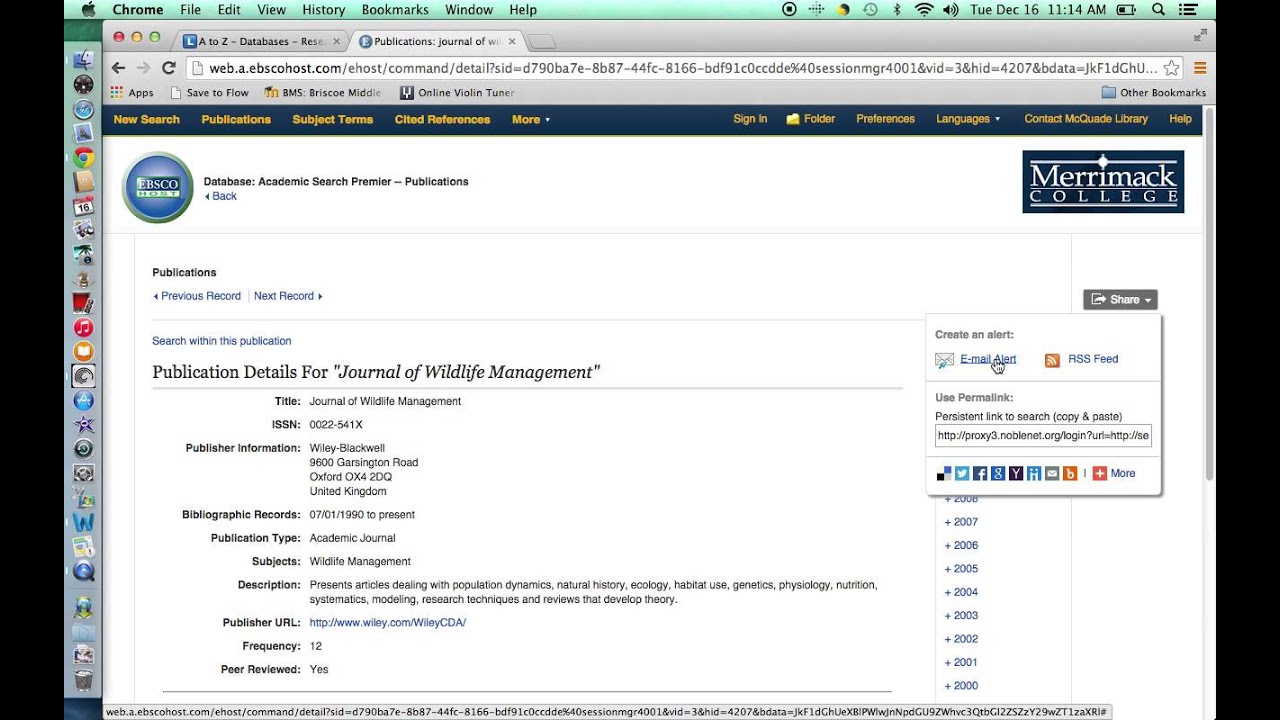Open the More dropdown in the EBSCO toolbar
The width and height of the screenshot is (1280, 720).
[x=531, y=119]
